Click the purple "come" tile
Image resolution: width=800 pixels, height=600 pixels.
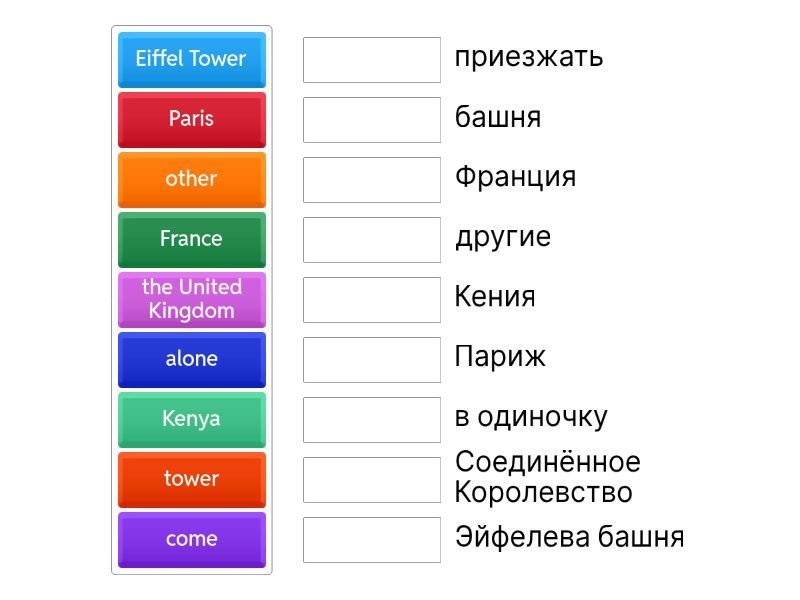[191, 539]
